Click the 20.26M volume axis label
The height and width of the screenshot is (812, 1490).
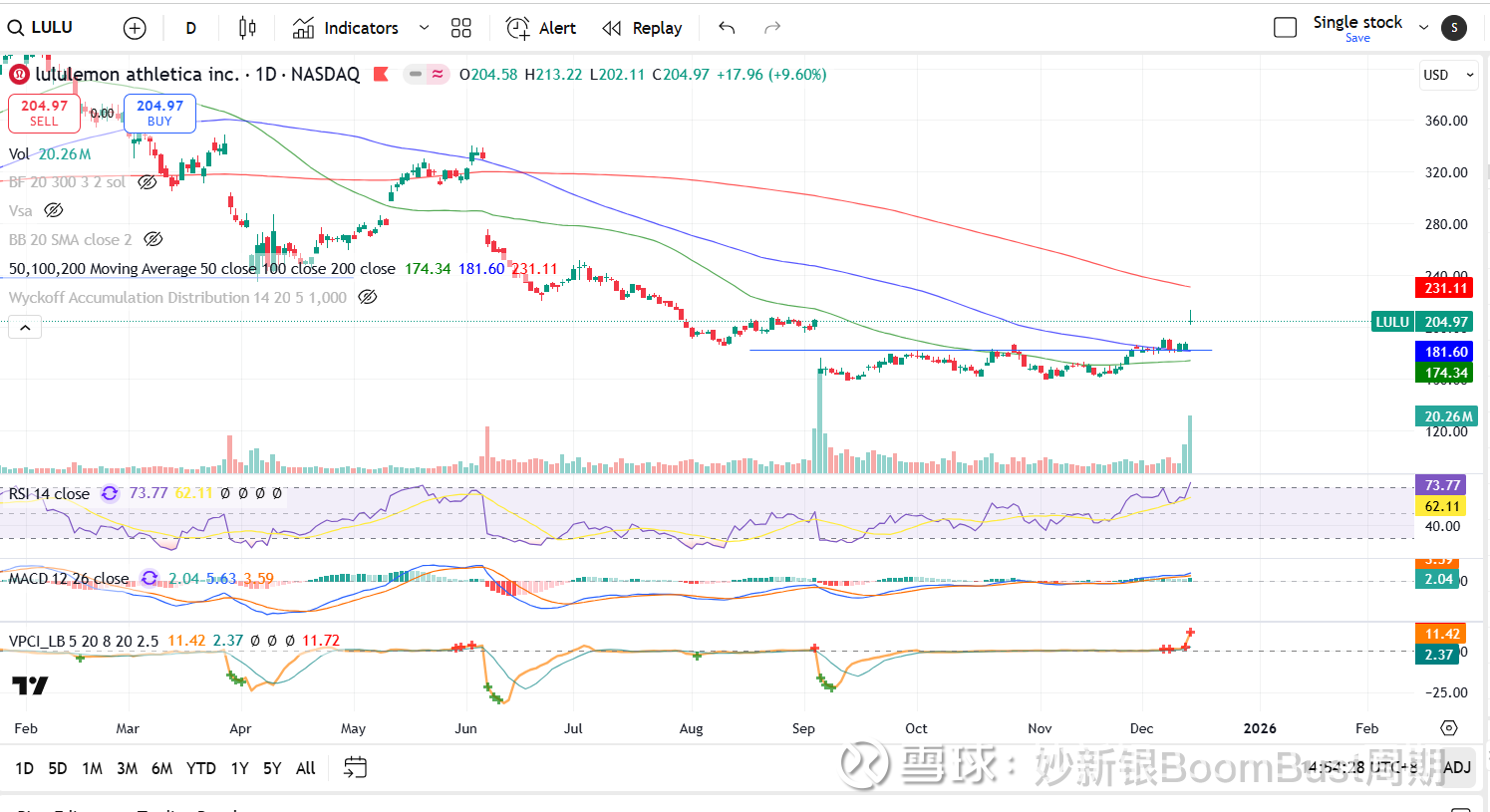pos(1447,416)
